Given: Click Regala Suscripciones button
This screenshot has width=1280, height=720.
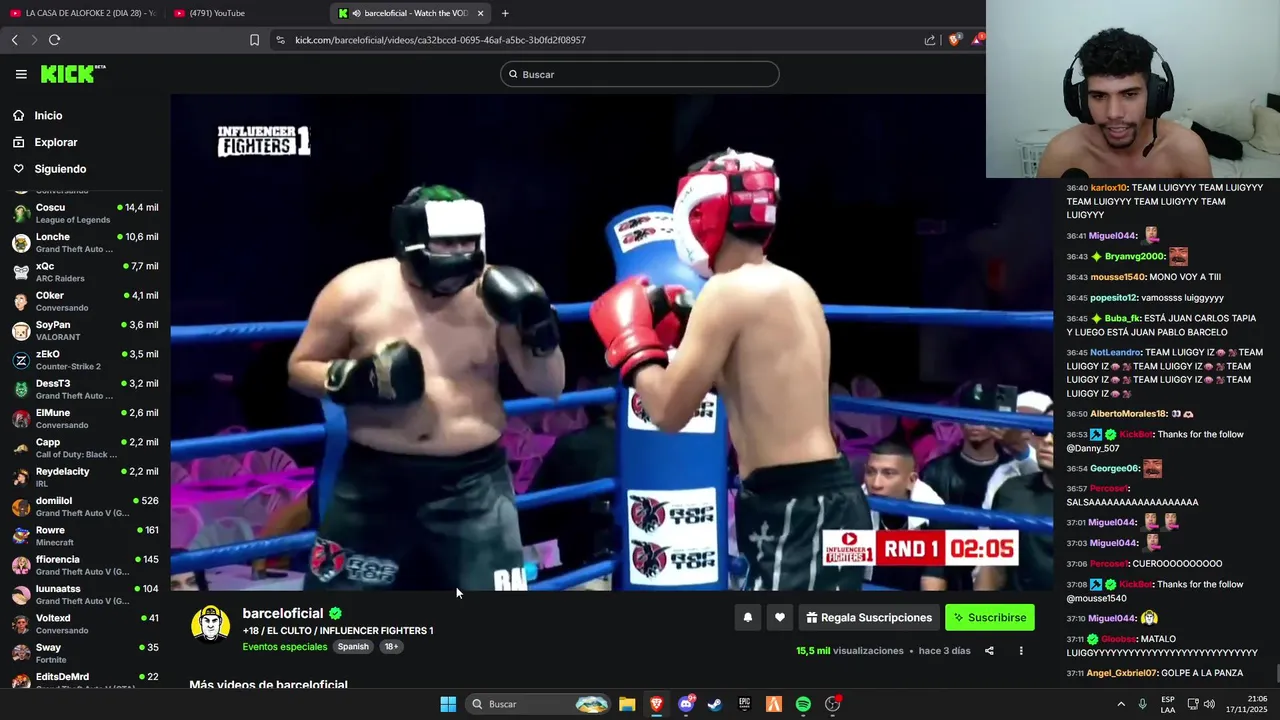Looking at the screenshot, I should 869,618.
